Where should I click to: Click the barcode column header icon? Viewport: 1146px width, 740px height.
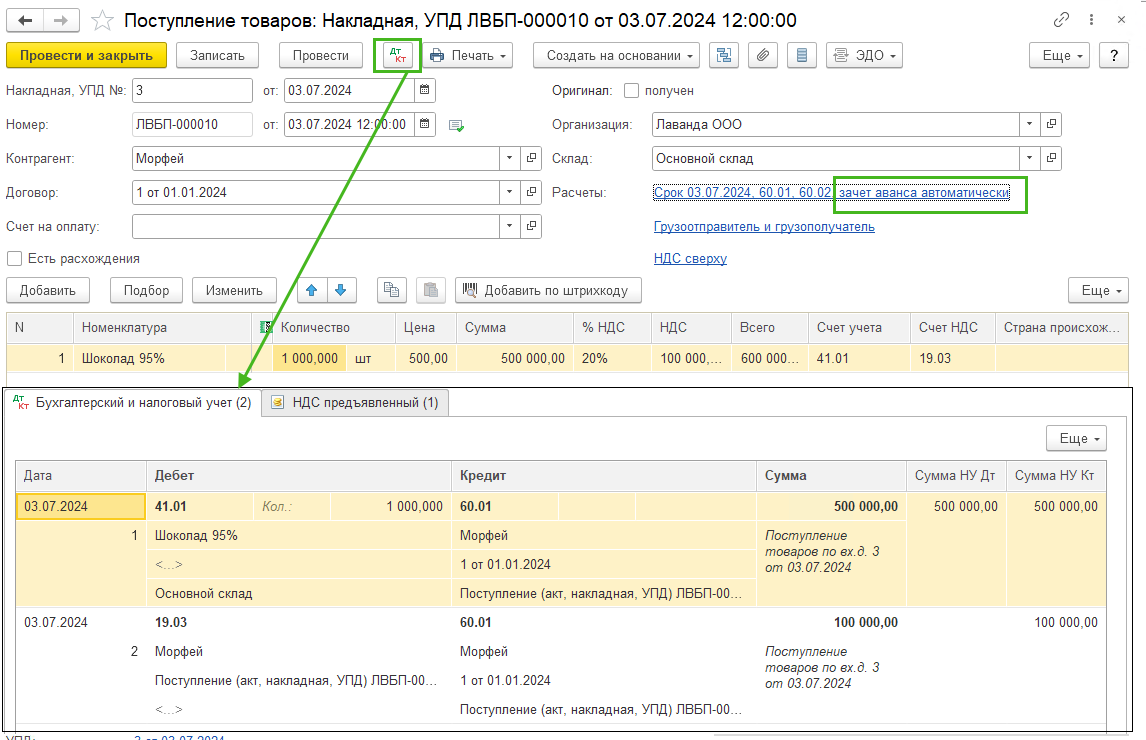[265, 328]
